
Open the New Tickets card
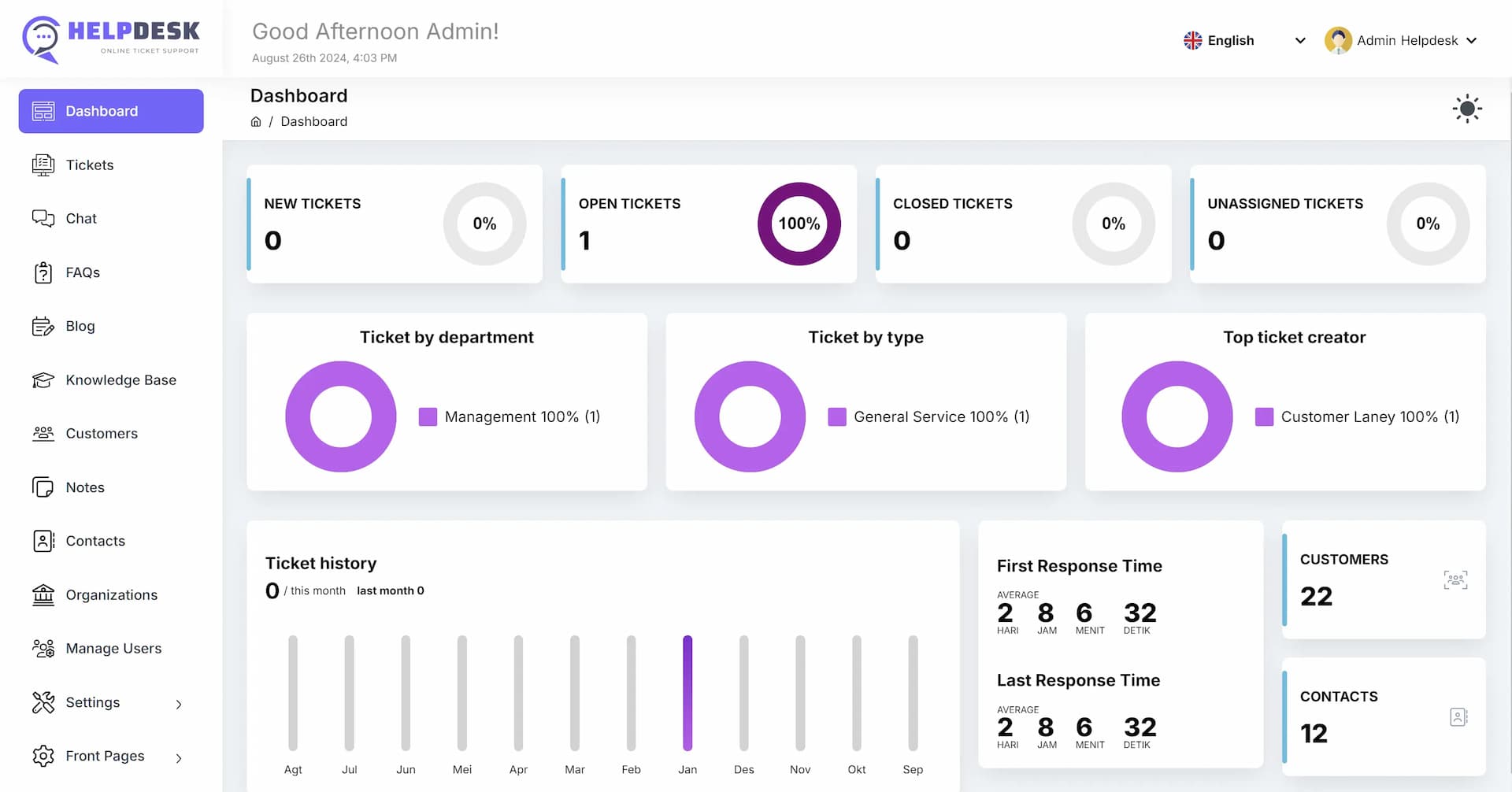pos(395,224)
